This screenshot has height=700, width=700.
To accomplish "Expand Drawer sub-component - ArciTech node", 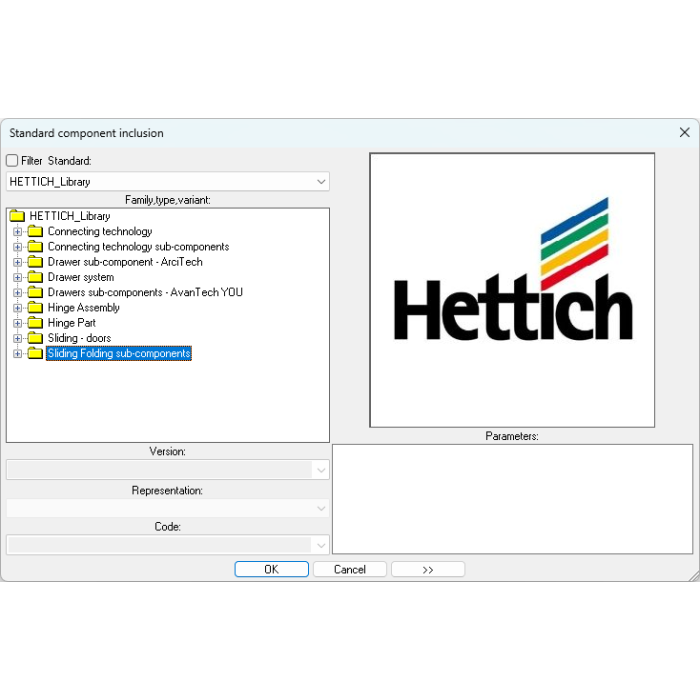I will (x=17, y=262).
